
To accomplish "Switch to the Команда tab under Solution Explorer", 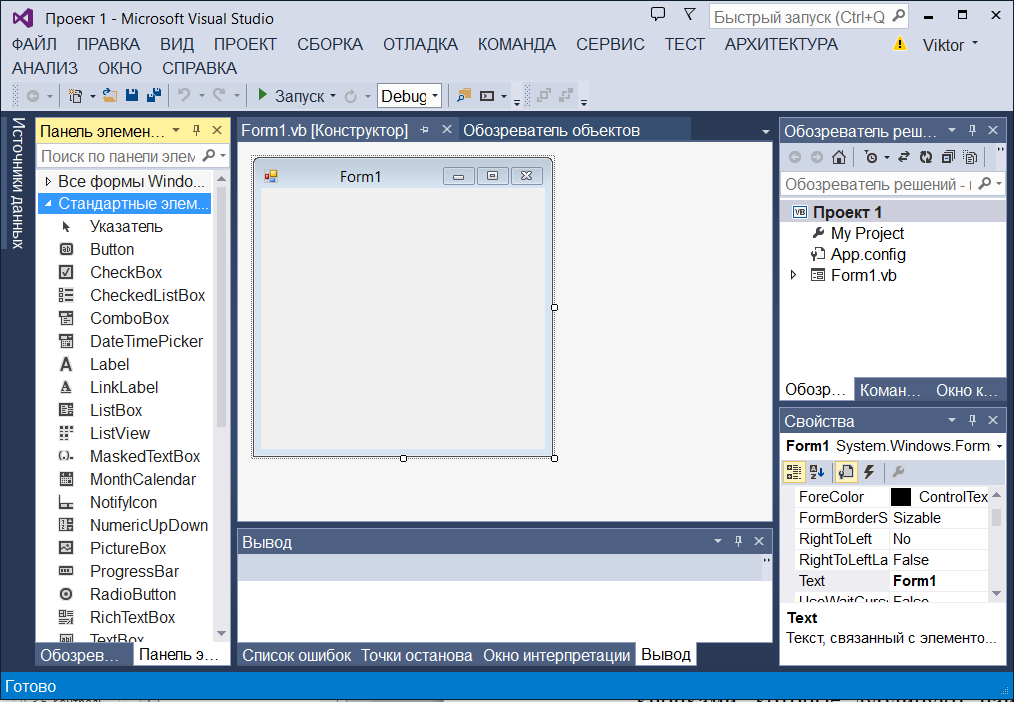I will pos(890,390).
